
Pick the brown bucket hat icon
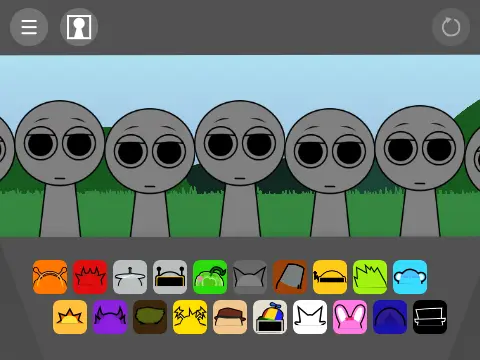point(290,277)
